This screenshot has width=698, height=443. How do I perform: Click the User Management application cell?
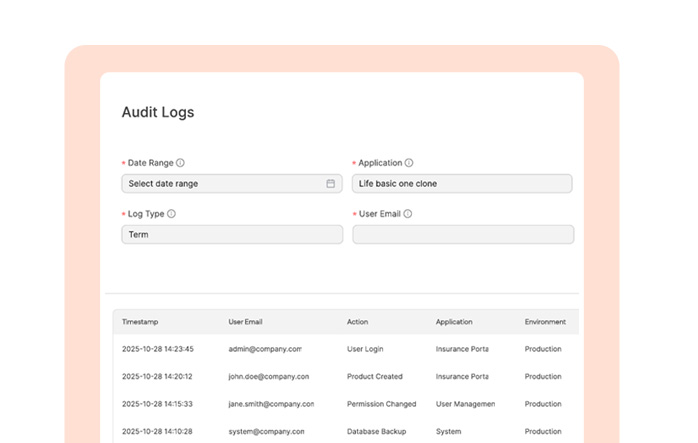tap(466, 404)
